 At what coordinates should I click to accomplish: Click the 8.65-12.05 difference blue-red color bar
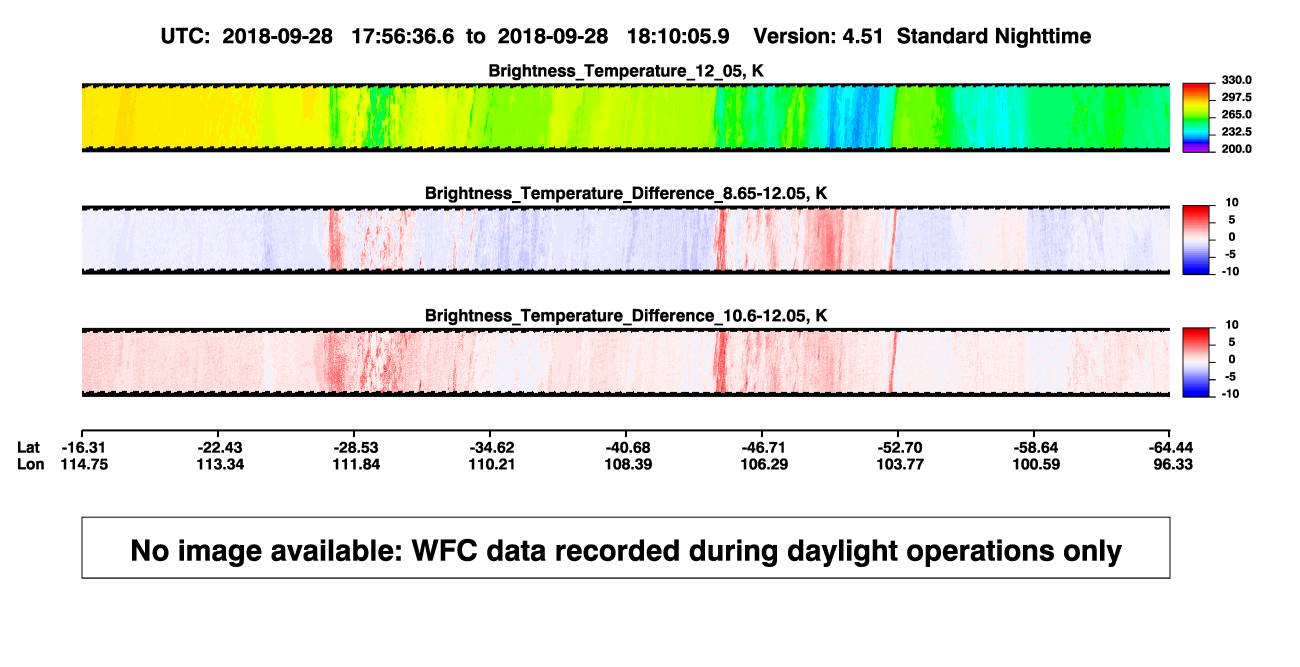coord(1197,240)
